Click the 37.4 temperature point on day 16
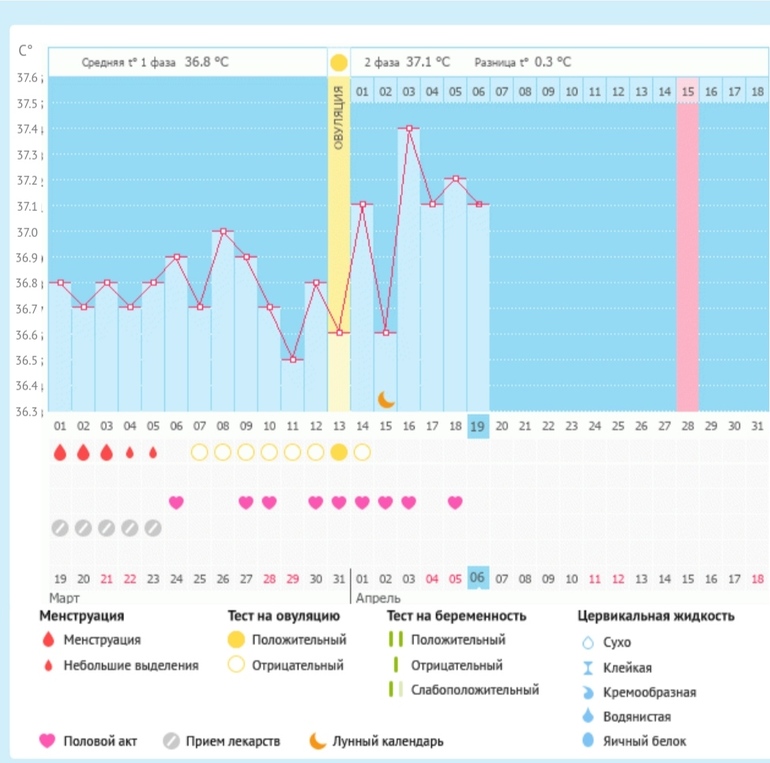 (x=409, y=128)
